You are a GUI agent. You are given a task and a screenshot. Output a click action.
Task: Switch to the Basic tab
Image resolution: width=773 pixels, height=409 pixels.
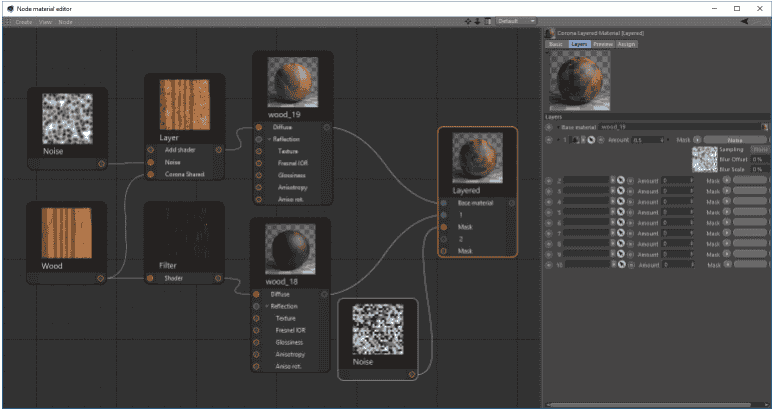(x=556, y=44)
